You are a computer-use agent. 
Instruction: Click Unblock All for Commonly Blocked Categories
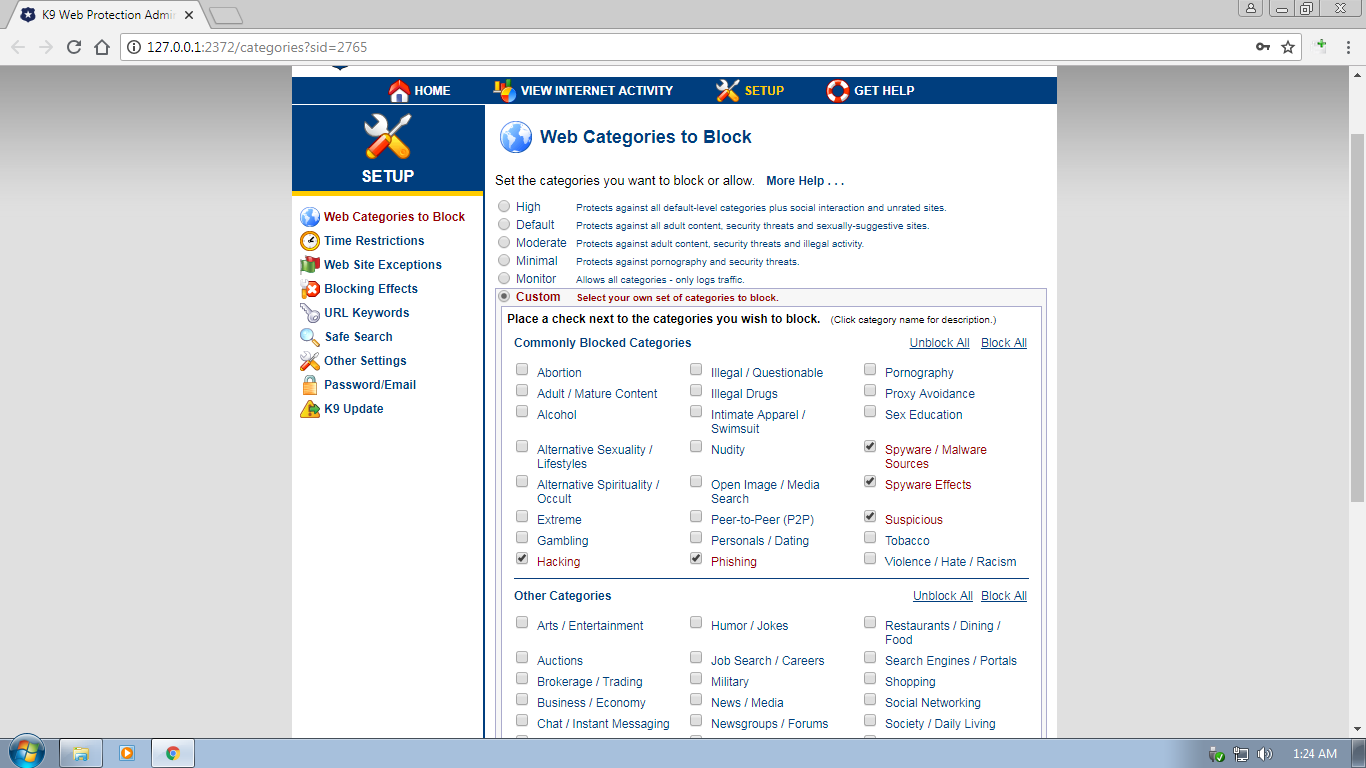[940, 343]
